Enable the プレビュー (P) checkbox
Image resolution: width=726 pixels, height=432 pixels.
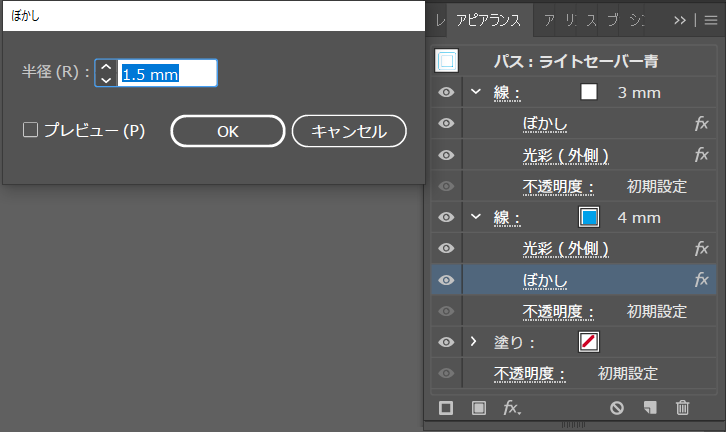[x=31, y=130]
